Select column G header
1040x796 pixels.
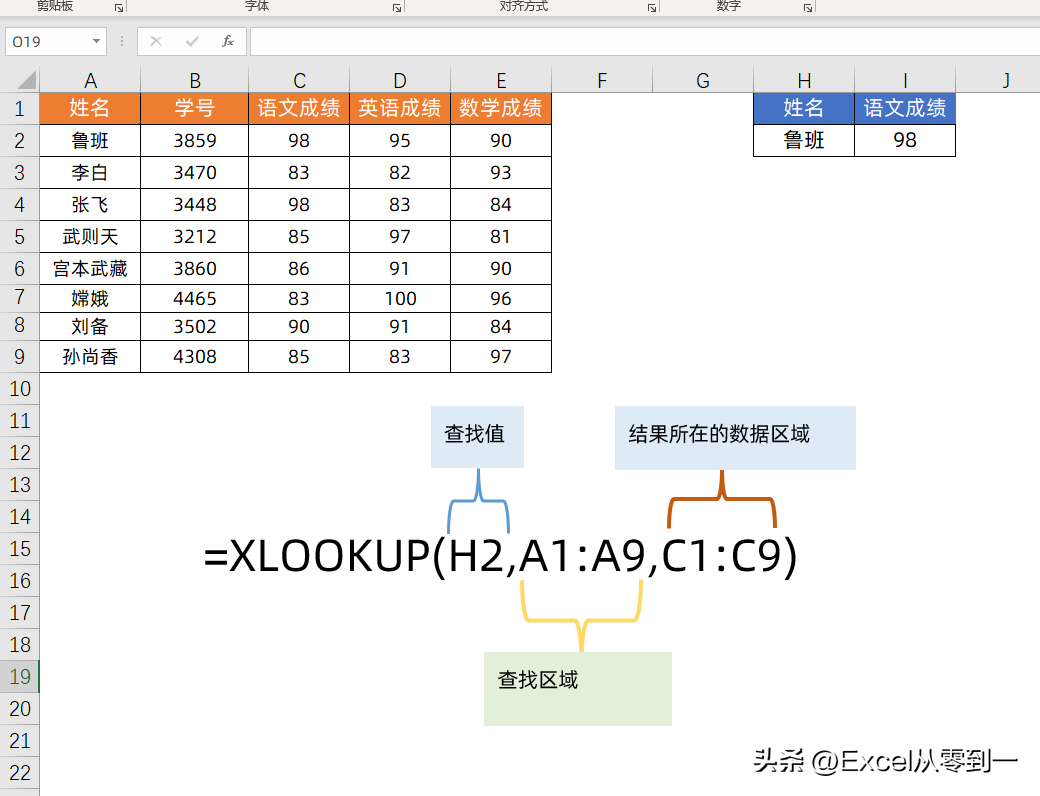point(703,80)
